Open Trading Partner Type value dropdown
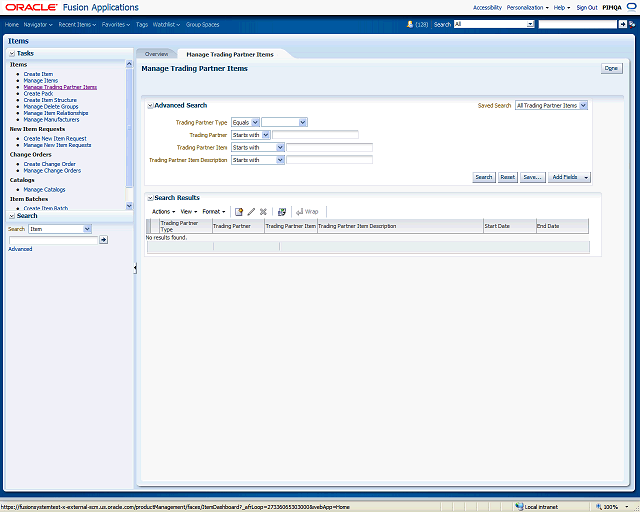 point(302,122)
